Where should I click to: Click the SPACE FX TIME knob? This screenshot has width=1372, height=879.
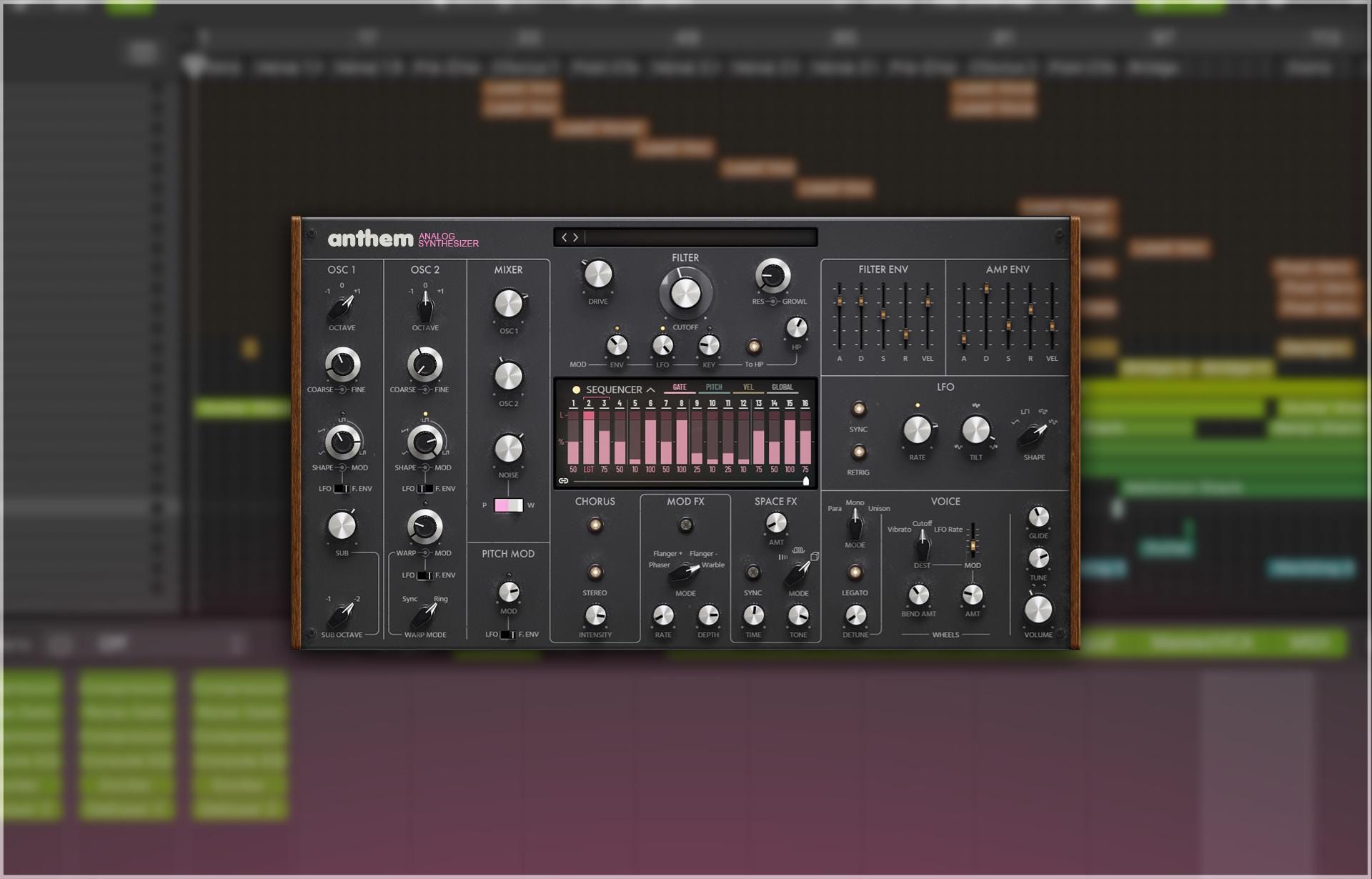point(753,615)
